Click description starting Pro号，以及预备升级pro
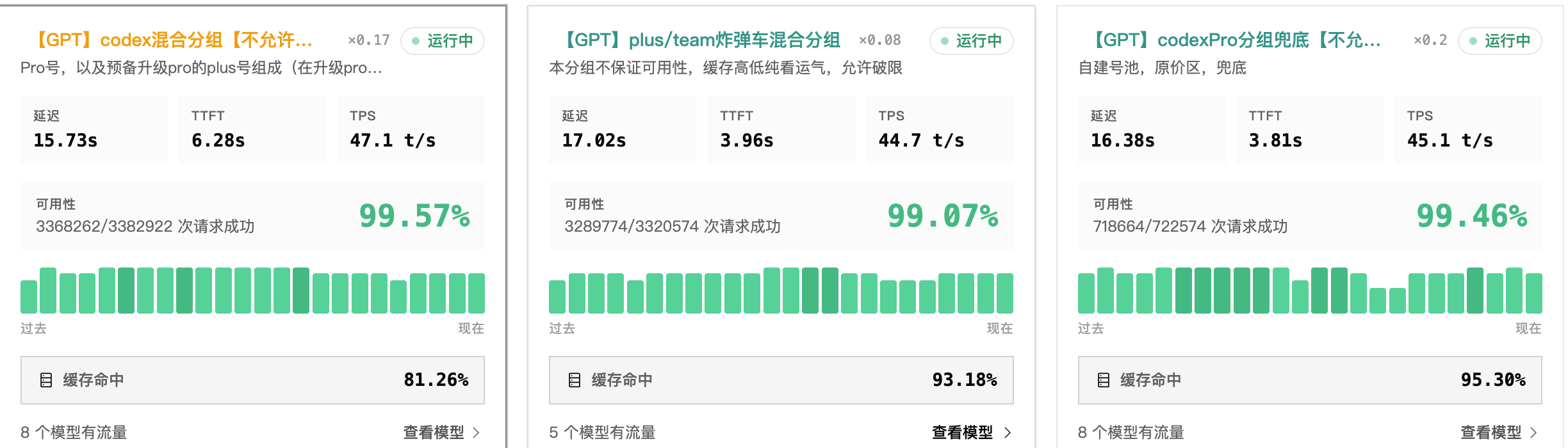1568x448 pixels. click(201, 68)
